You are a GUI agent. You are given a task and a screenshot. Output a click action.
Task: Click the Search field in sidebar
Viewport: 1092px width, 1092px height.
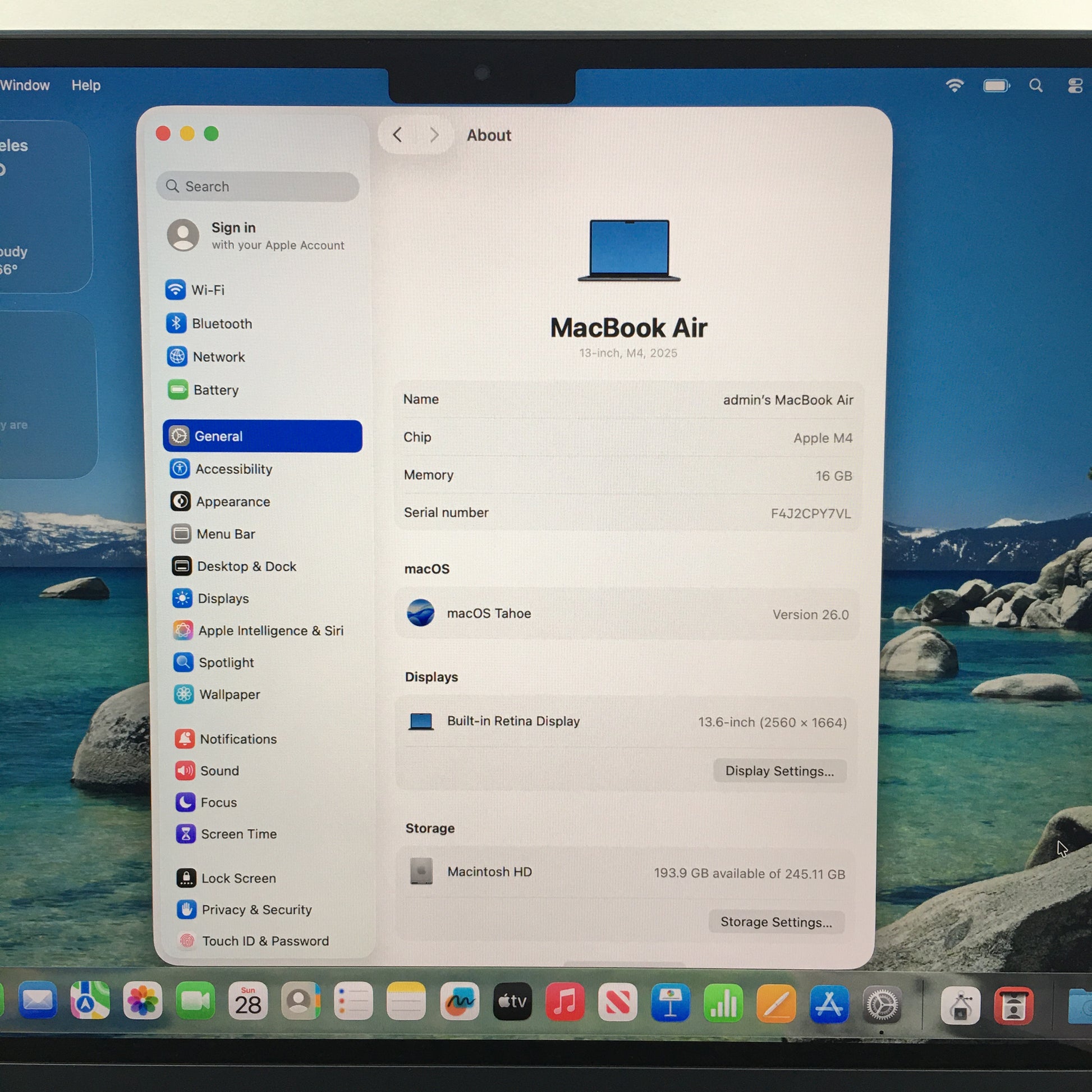point(258,186)
